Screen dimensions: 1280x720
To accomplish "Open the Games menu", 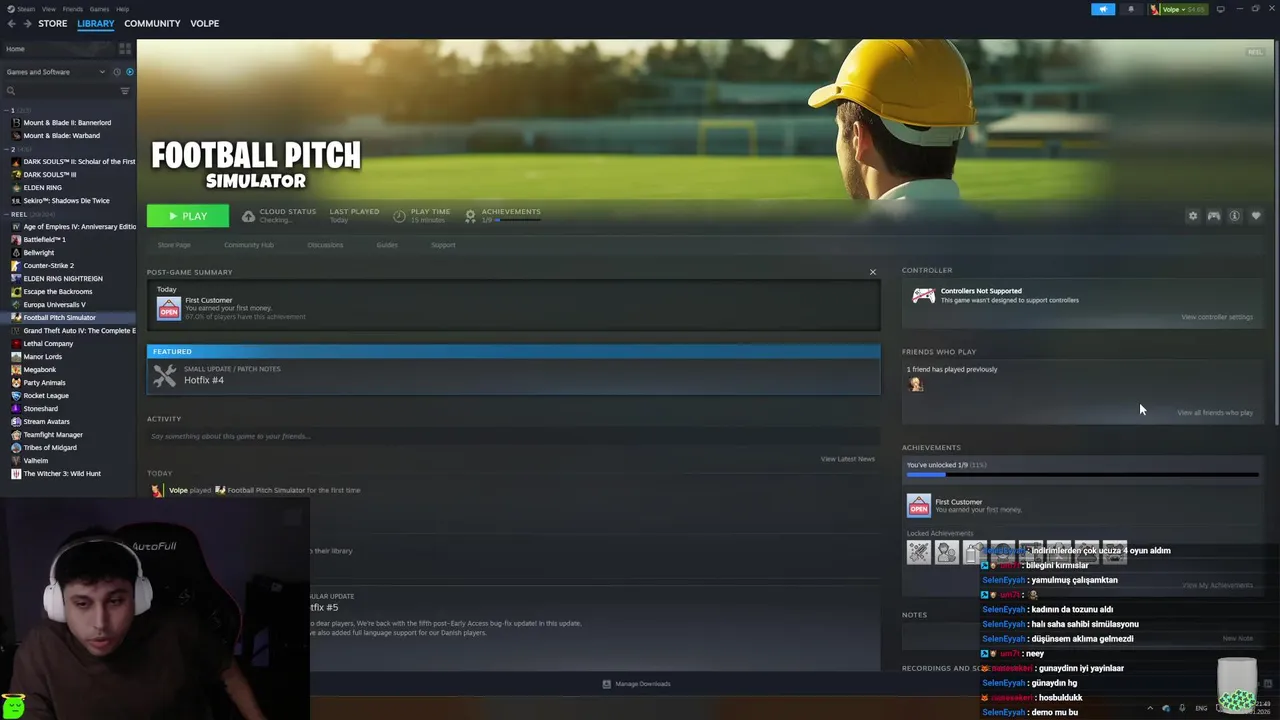I will [x=99, y=9].
